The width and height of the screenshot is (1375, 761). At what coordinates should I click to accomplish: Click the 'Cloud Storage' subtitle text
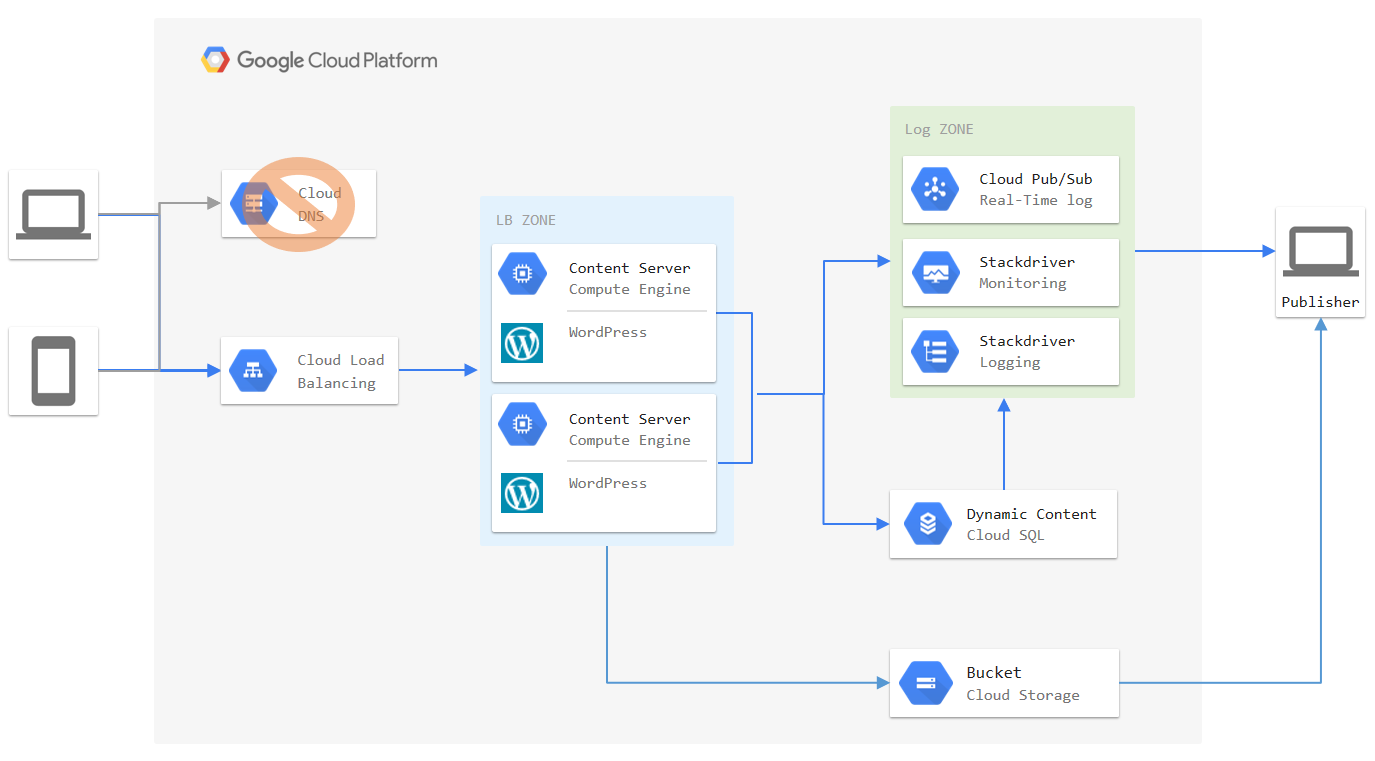tap(1023, 695)
